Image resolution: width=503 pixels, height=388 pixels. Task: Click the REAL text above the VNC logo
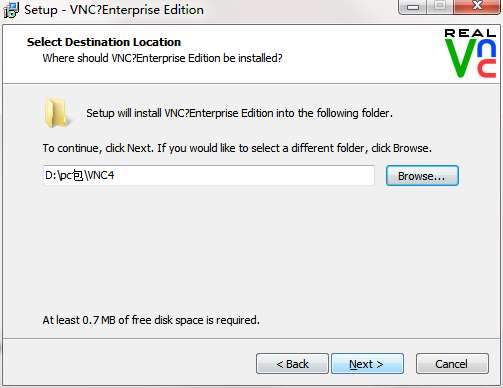tap(470, 33)
